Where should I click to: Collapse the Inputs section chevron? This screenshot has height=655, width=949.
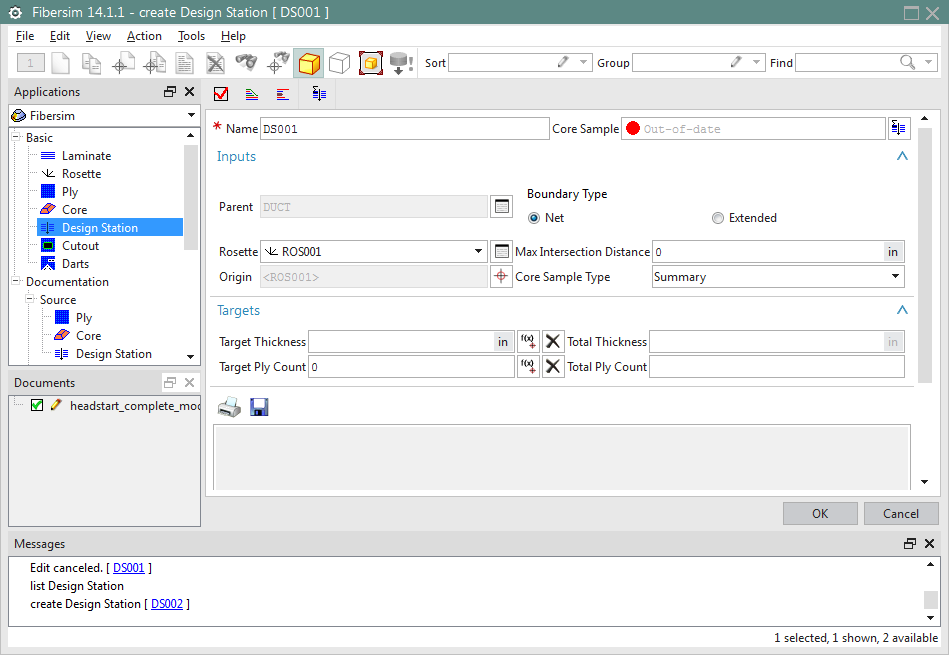point(902,157)
